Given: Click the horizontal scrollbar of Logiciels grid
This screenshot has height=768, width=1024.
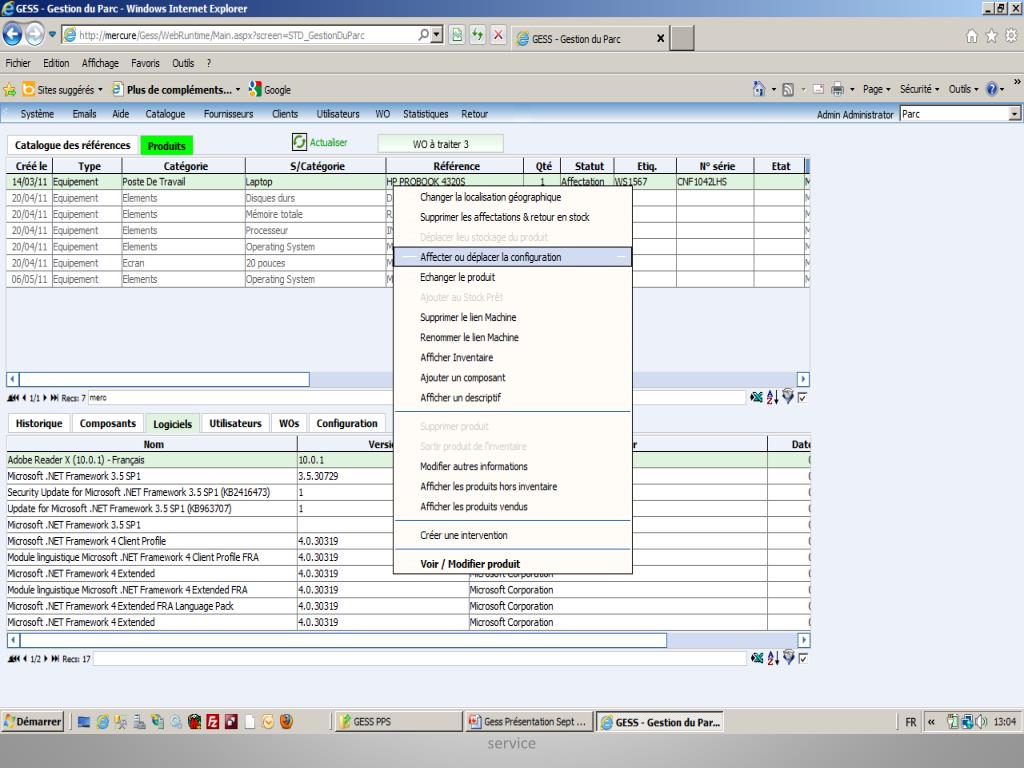Looking at the screenshot, I should point(343,640).
